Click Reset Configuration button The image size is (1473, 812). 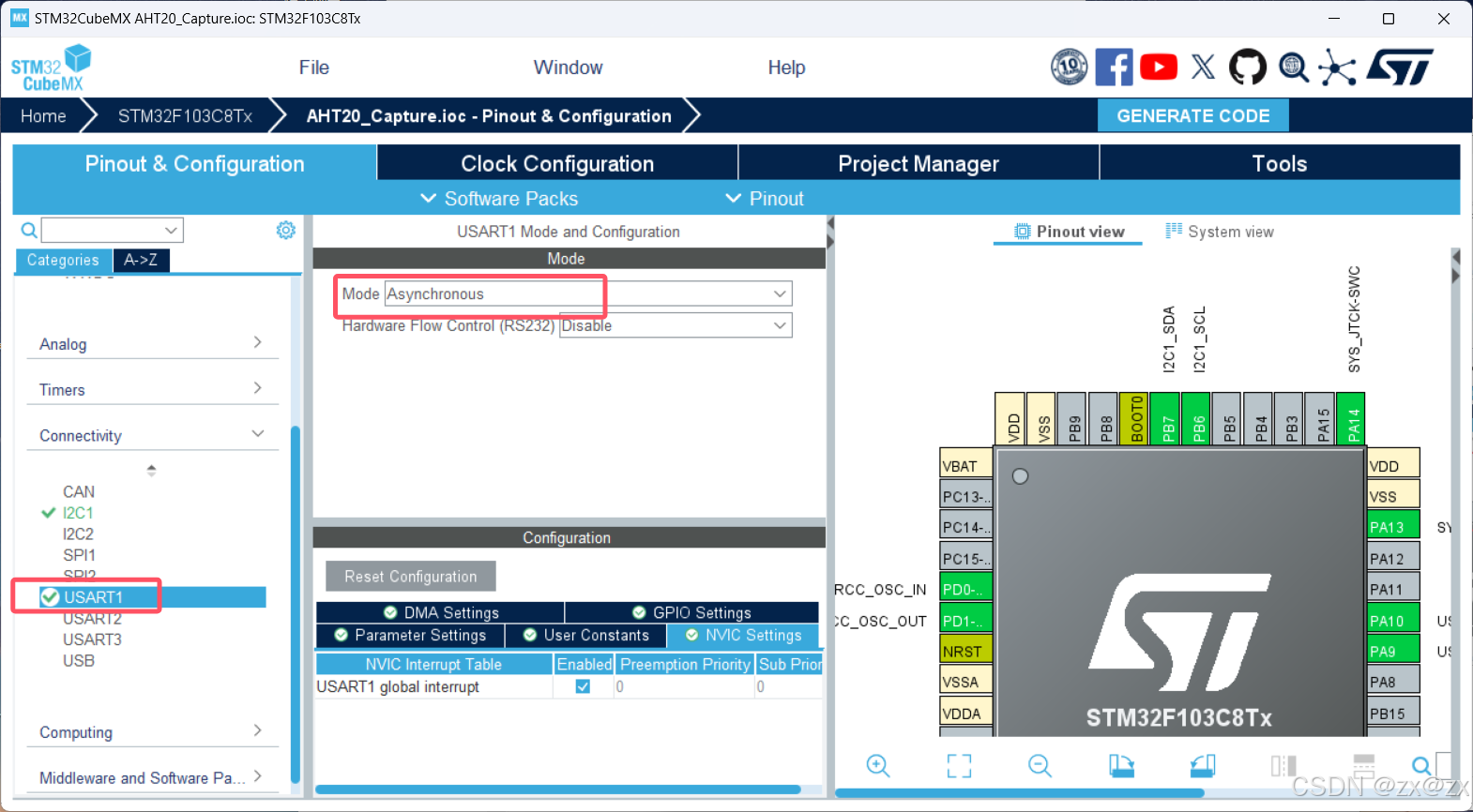click(x=410, y=577)
